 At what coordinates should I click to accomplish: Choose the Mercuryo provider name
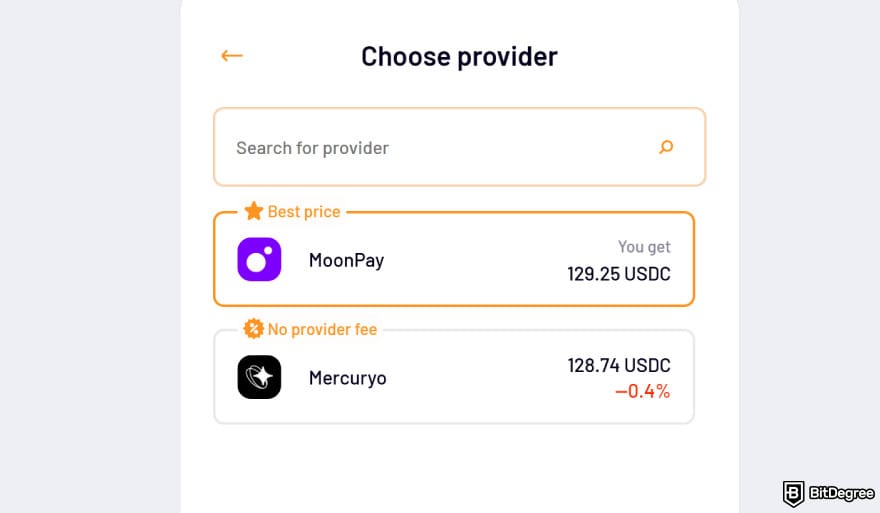pyautogui.click(x=347, y=378)
